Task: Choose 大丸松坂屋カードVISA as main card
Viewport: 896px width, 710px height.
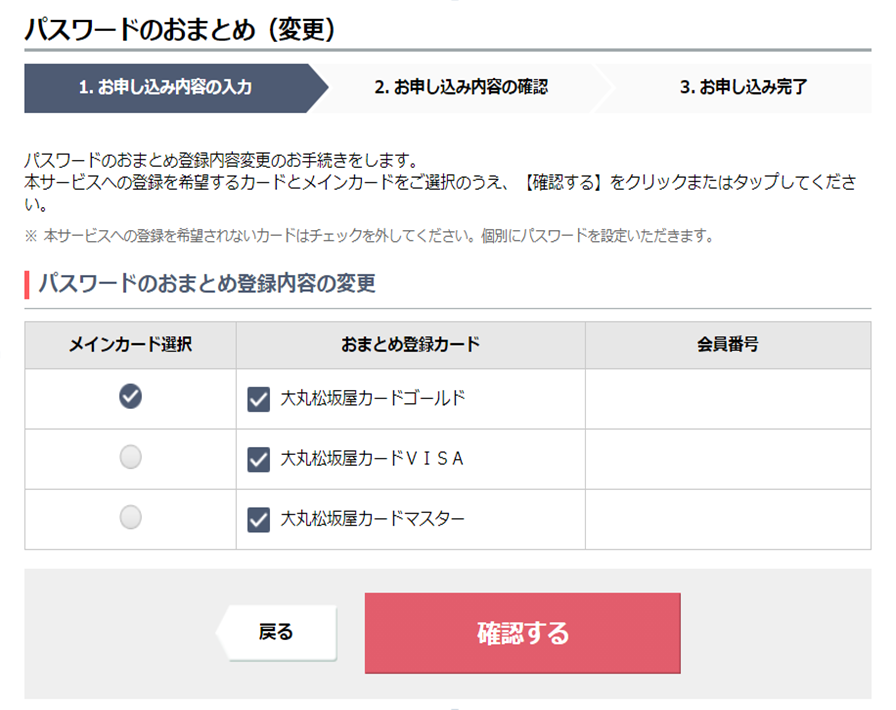Action: click(130, 457)
